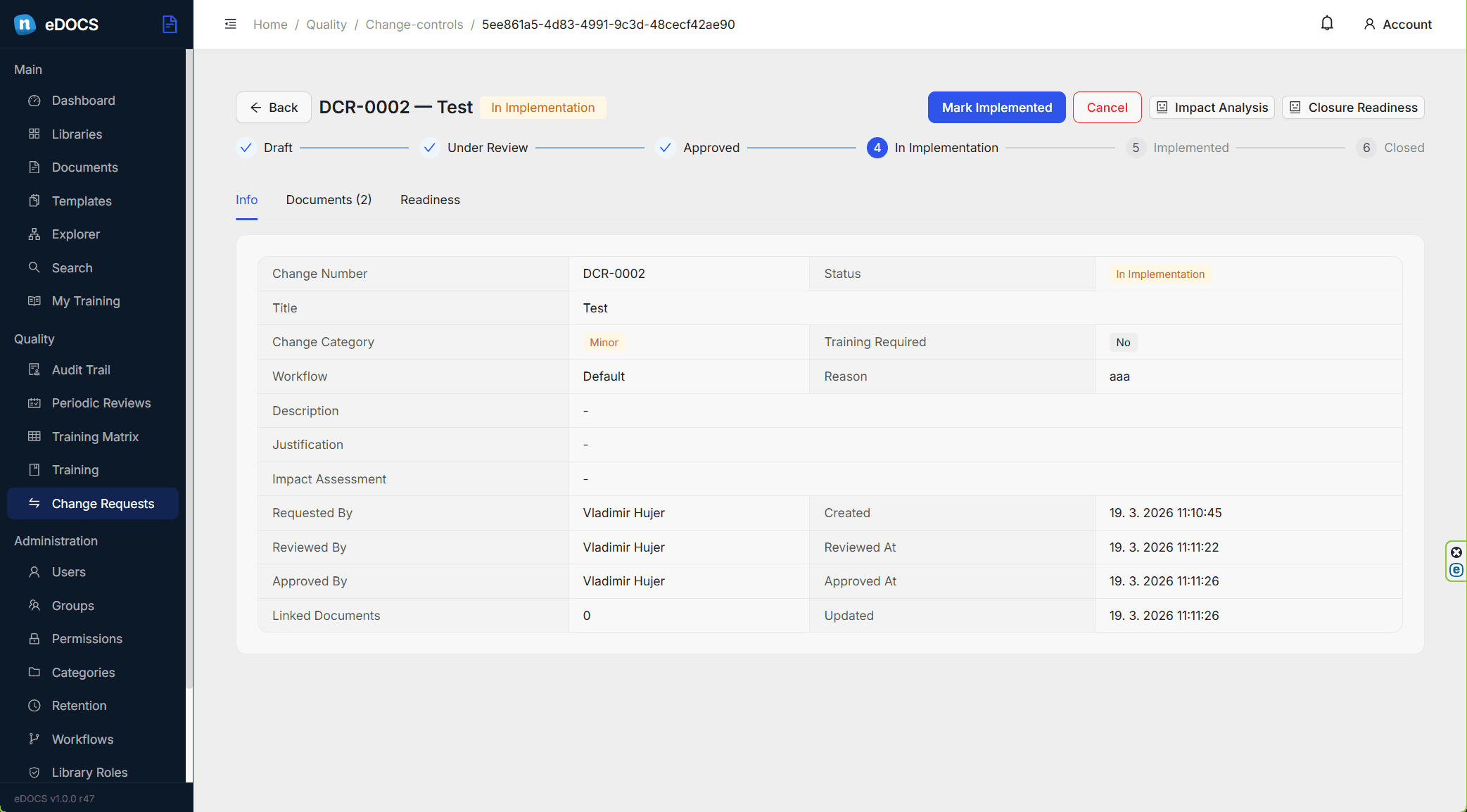This screenshot has height=812, width=1467.
Task: Click the change request ID in breadcrumb
Action: [608, 25]
